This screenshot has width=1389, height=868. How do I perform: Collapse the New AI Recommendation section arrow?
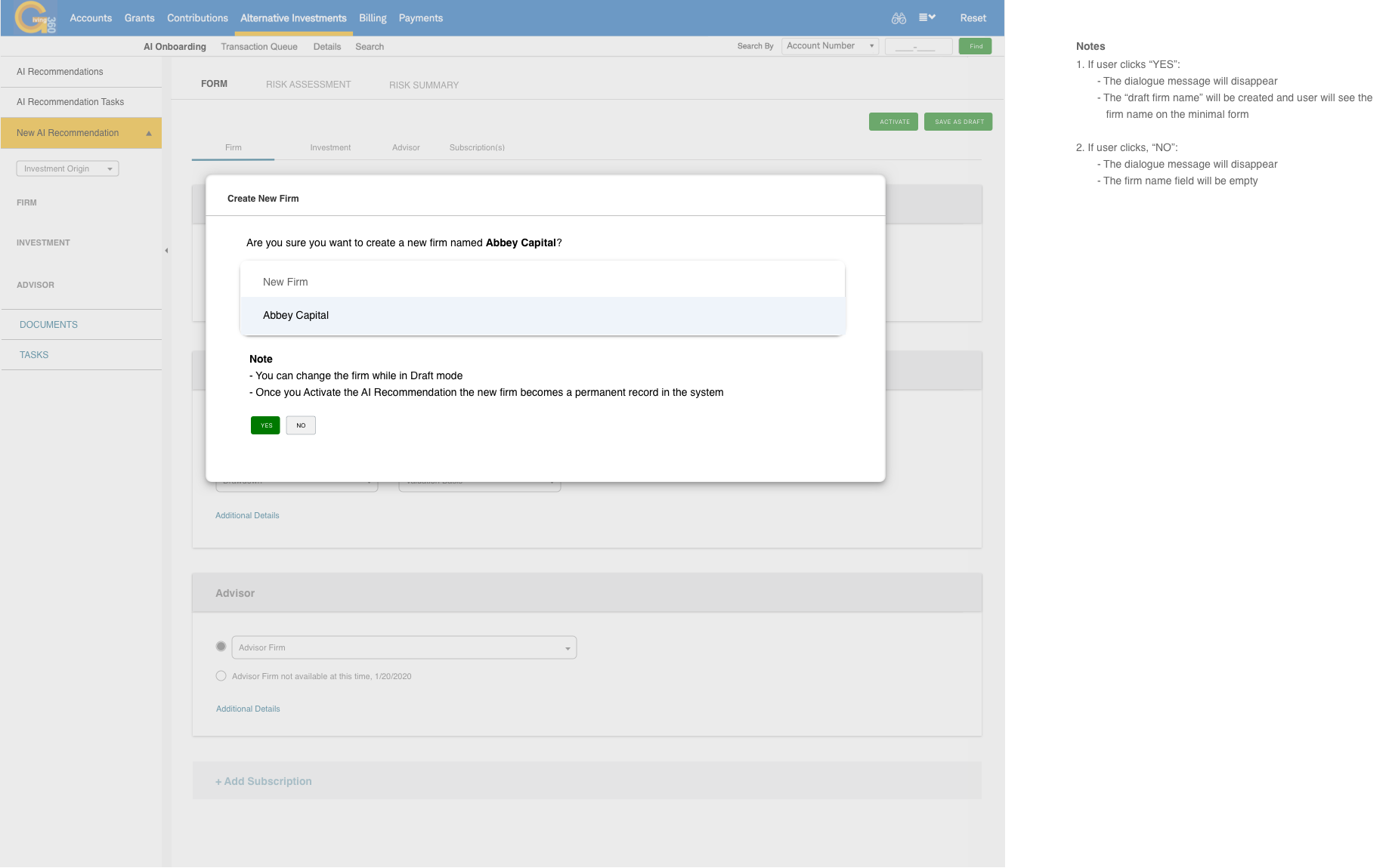click(x=149, y=134)
